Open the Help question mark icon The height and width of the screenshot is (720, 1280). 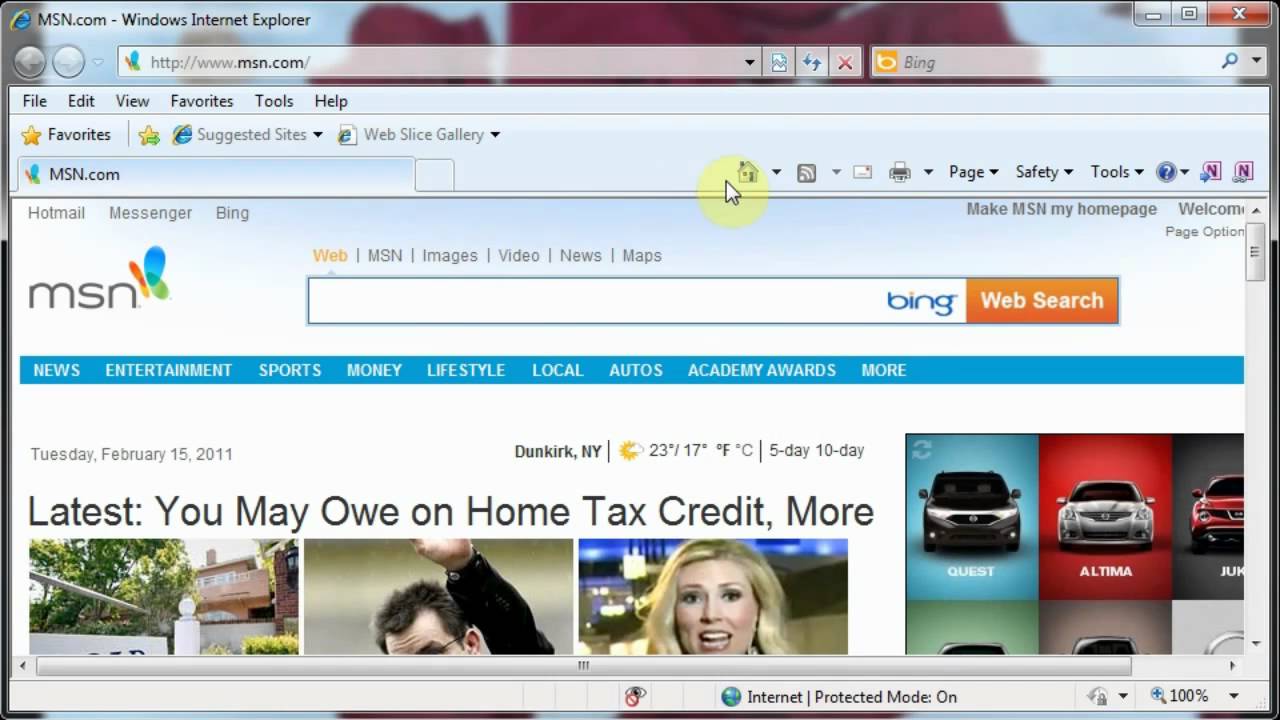[1166, 172]
